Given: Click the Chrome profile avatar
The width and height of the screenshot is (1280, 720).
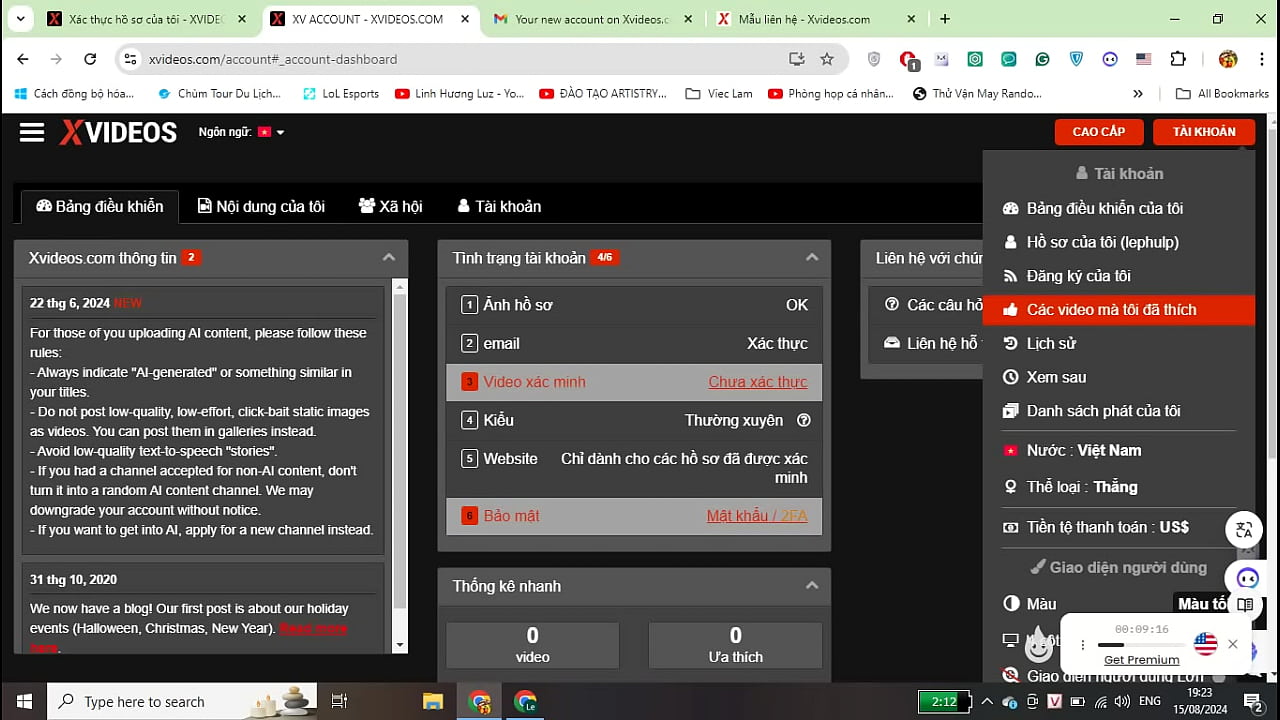Looking at the screenshot, I should (x=1228, y=59).
